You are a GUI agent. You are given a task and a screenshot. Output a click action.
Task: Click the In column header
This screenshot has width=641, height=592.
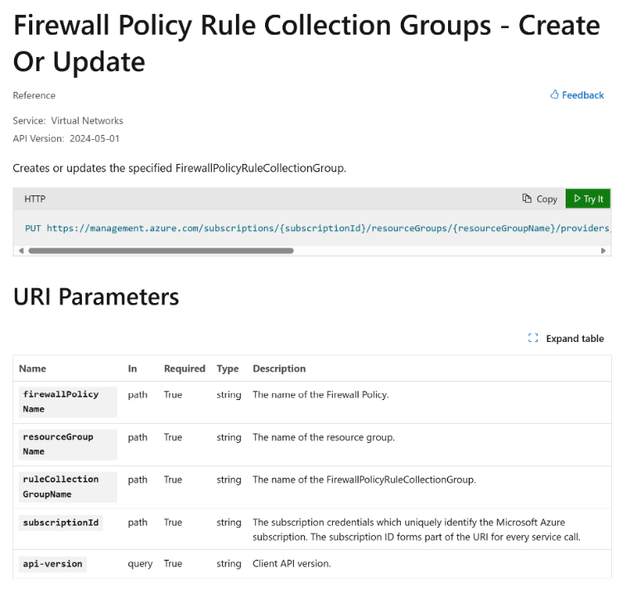132,368
